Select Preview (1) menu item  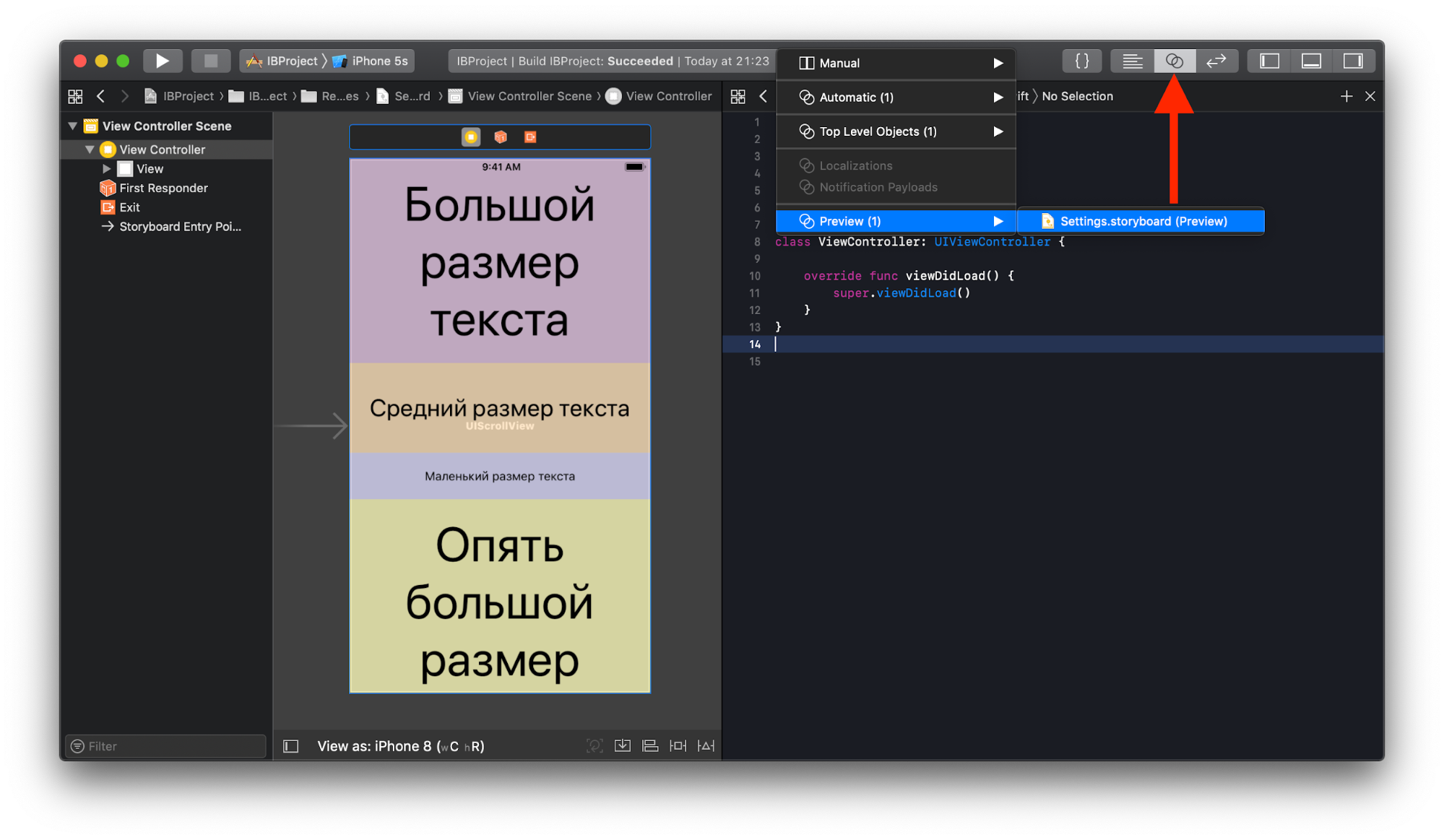[898, 221]
